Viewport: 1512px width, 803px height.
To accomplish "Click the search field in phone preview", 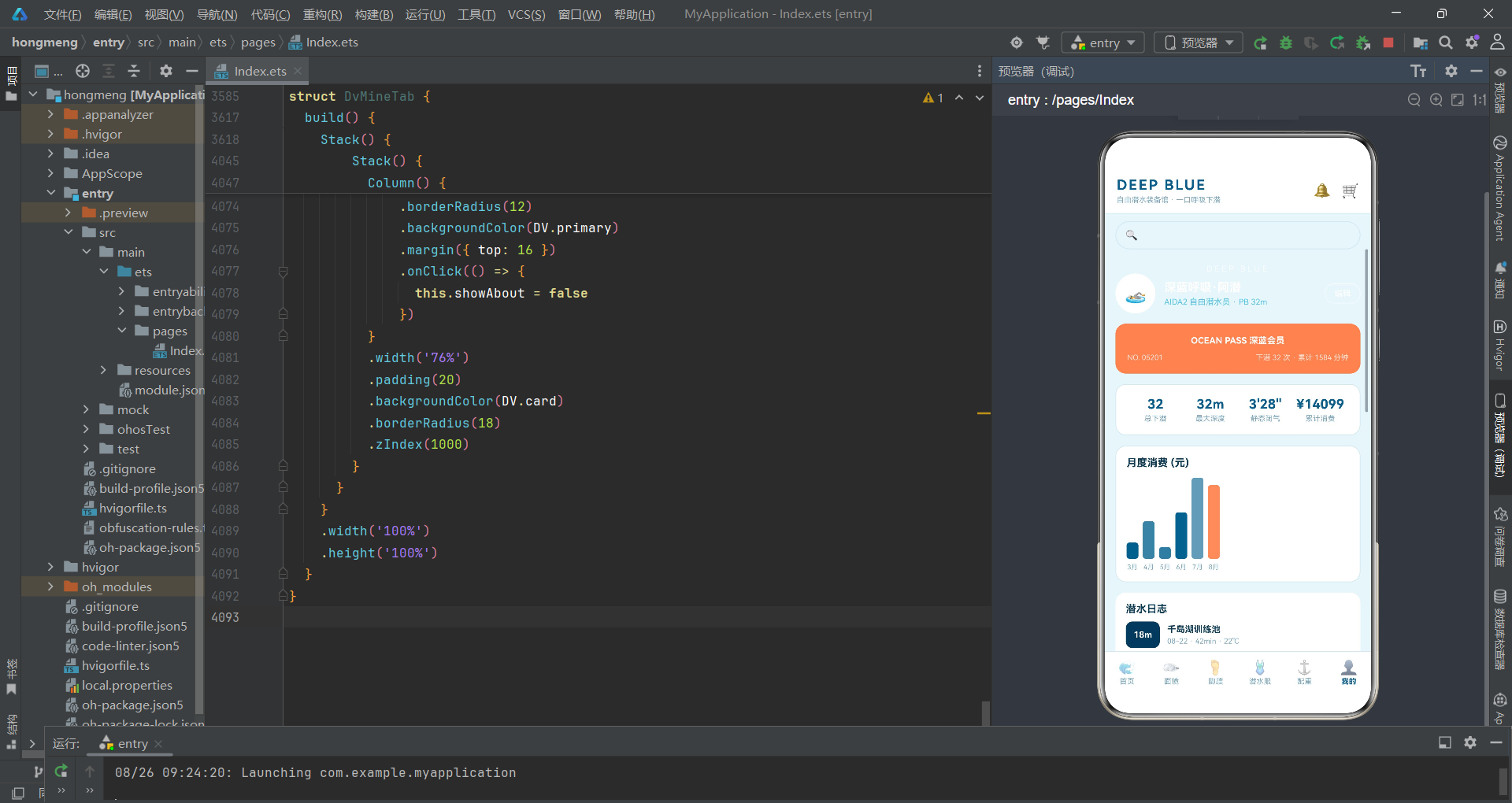I will [x=1237, y=235].
